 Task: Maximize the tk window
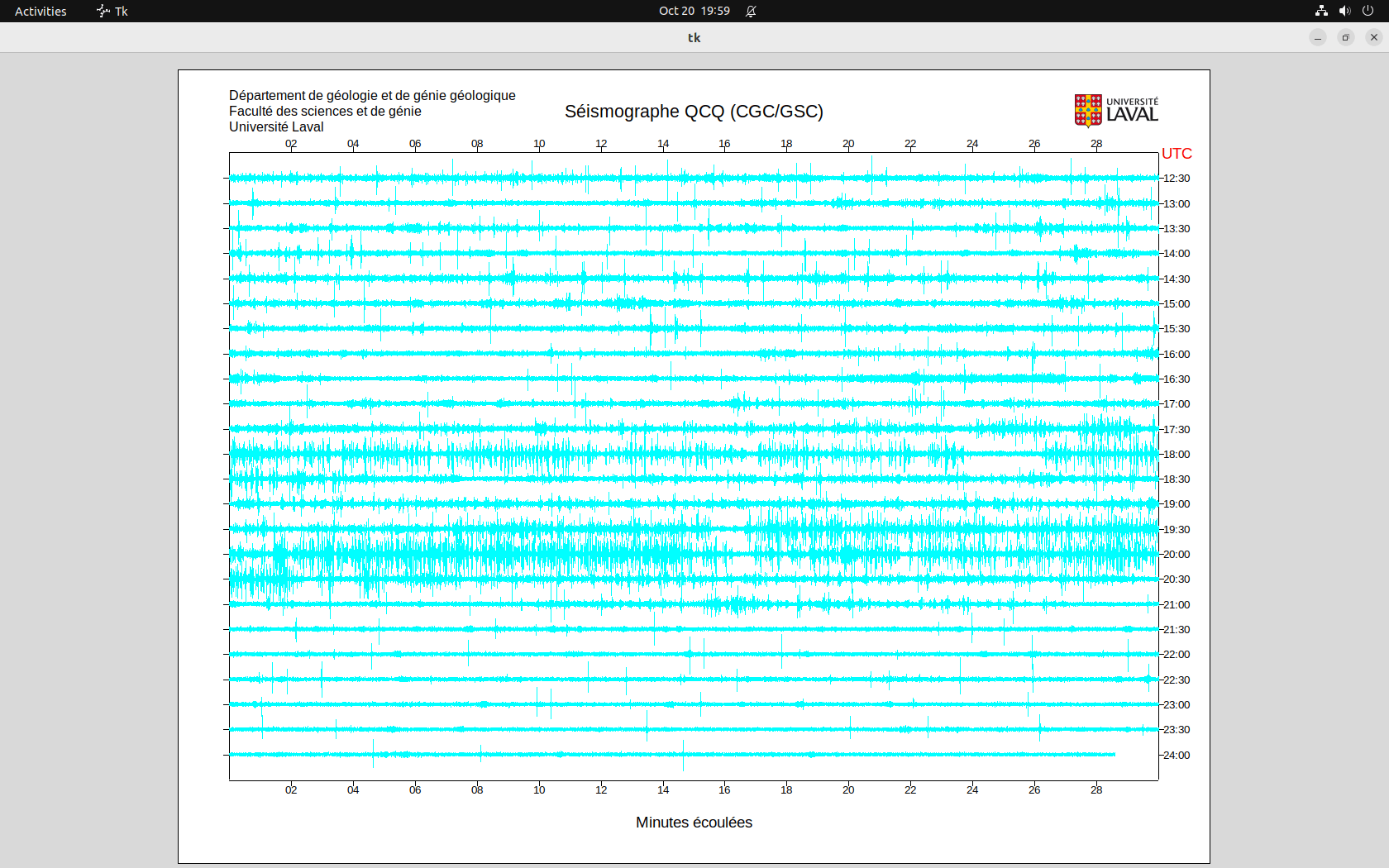tap(1346, 37)
